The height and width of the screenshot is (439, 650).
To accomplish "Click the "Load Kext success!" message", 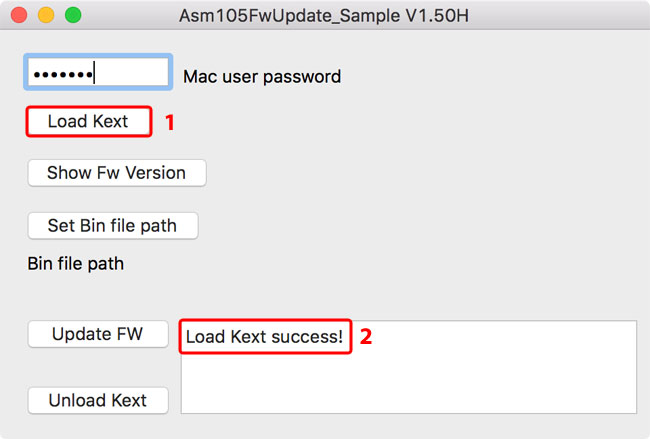I will (265, 337).
